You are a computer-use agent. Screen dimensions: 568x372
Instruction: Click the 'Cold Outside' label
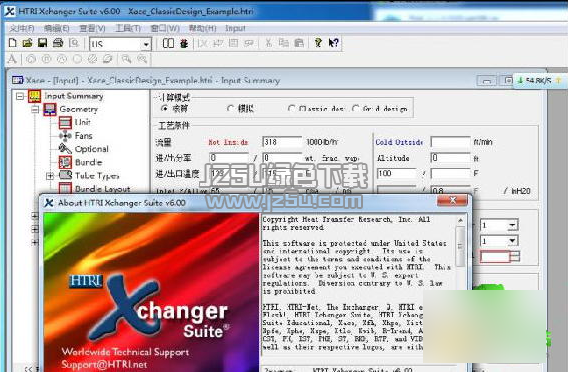399,142
